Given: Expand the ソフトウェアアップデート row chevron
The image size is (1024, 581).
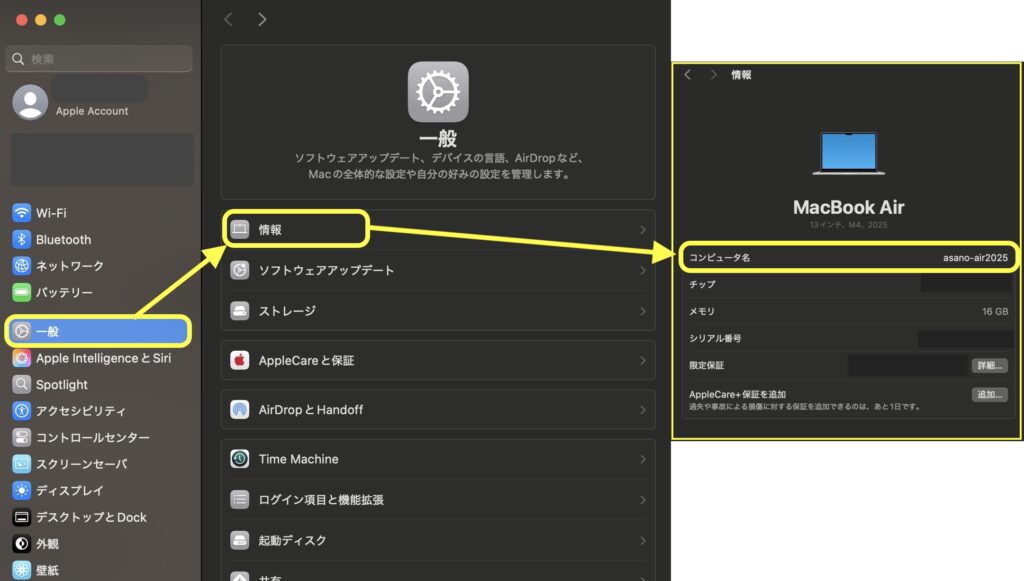Looking at the screenshot, I should click(643, 270).
